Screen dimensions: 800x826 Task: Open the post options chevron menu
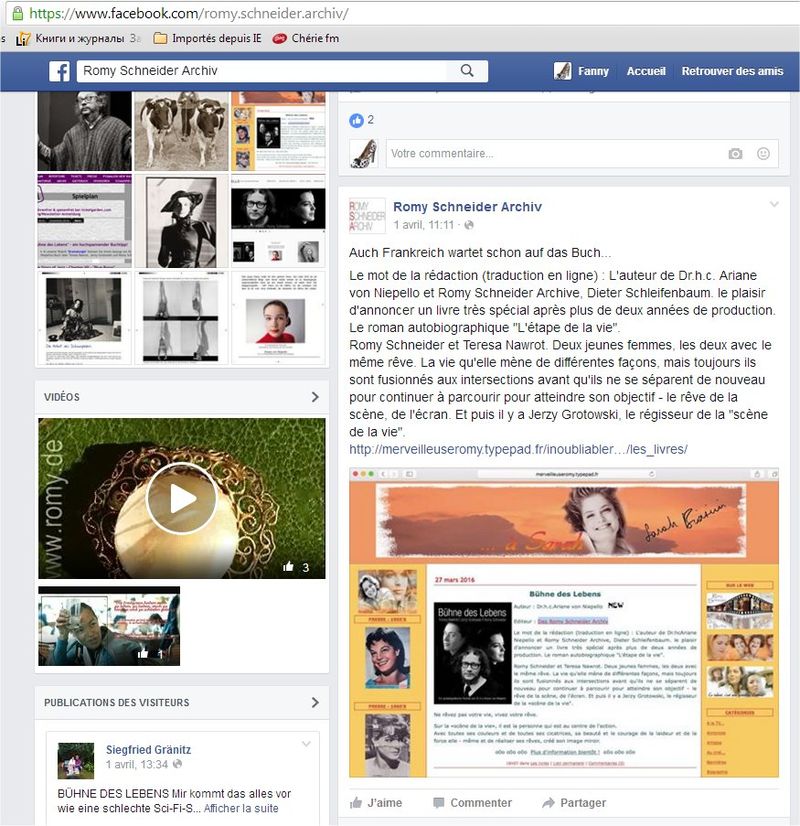coord(774,204)
